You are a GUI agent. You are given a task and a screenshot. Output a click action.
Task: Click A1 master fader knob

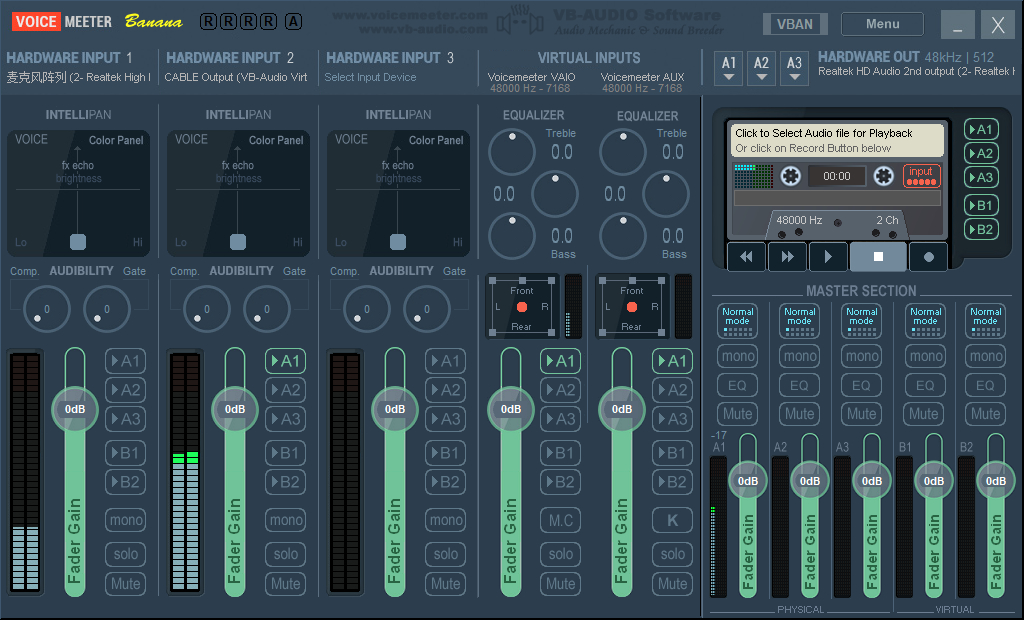pos(748,481)
